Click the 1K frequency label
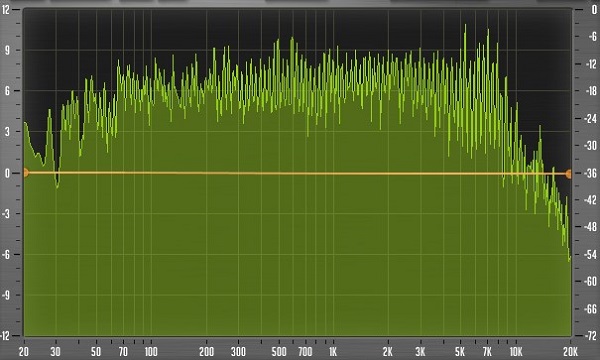Viewport: 600px width, 360px height. [x=333, y=352]
